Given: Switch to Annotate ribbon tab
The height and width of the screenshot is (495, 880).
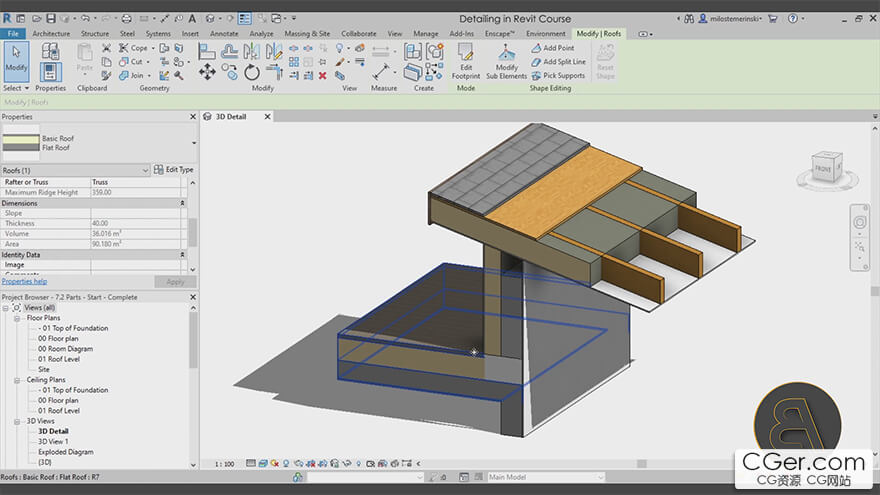Looking at the screenshot, I should click(x=224, y=34).
